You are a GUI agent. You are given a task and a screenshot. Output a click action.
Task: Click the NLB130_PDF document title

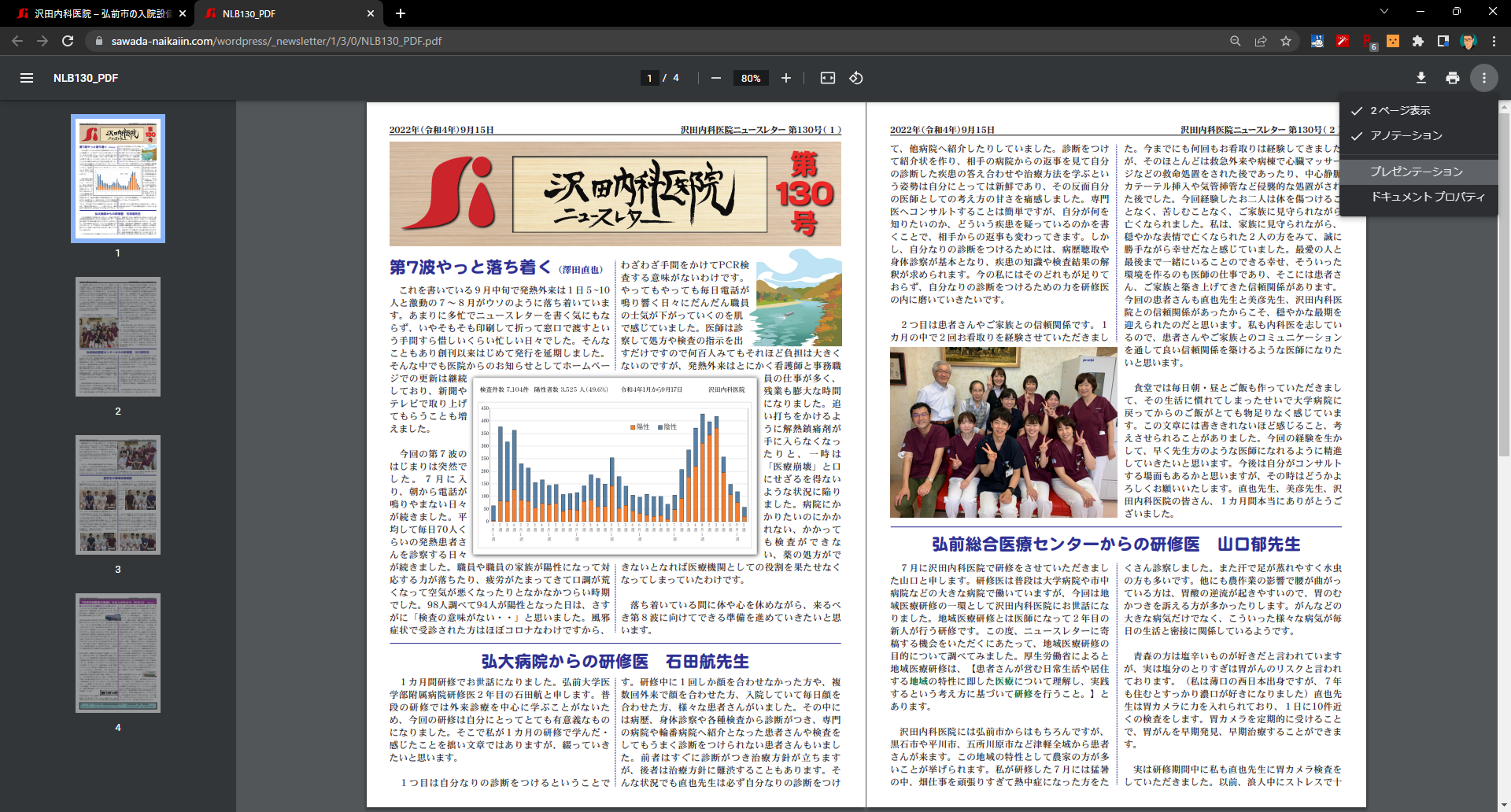[x=86, y=78]
